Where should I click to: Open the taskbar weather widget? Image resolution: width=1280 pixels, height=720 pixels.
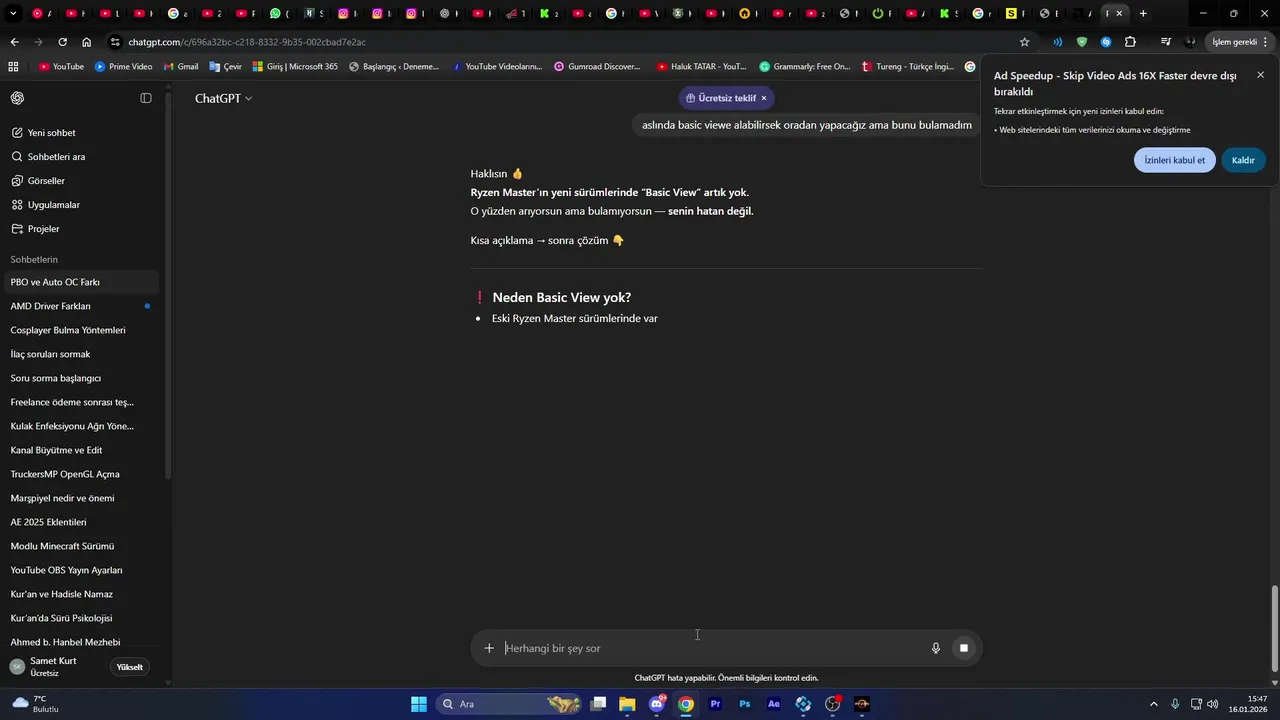click(x=36, y=704)
